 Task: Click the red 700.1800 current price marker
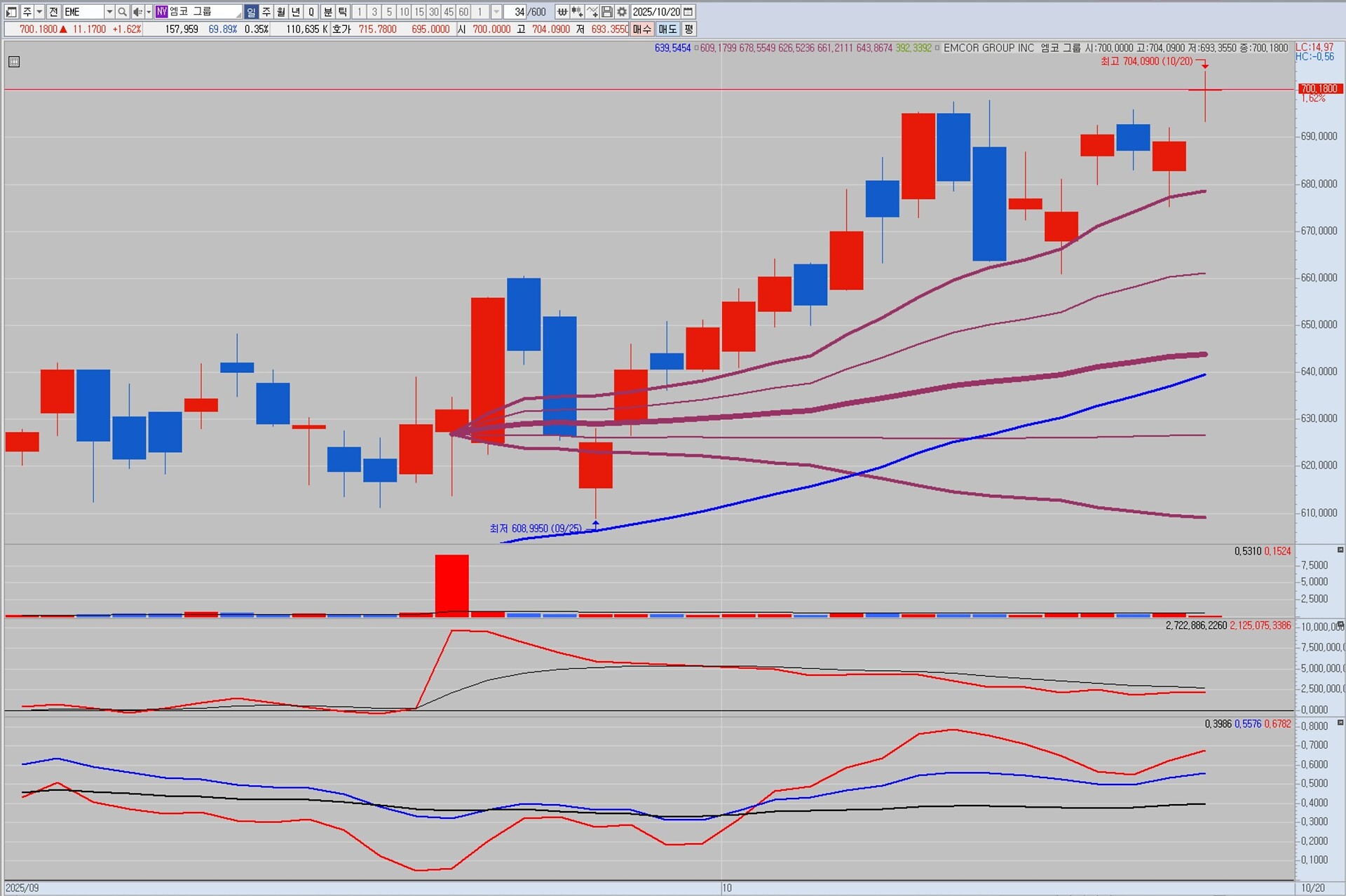click(1319, 89)
